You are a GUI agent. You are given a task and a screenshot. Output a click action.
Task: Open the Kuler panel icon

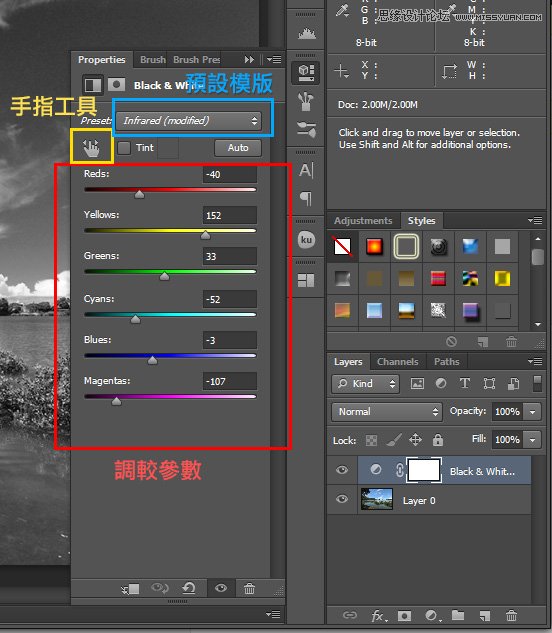(306, 239)
